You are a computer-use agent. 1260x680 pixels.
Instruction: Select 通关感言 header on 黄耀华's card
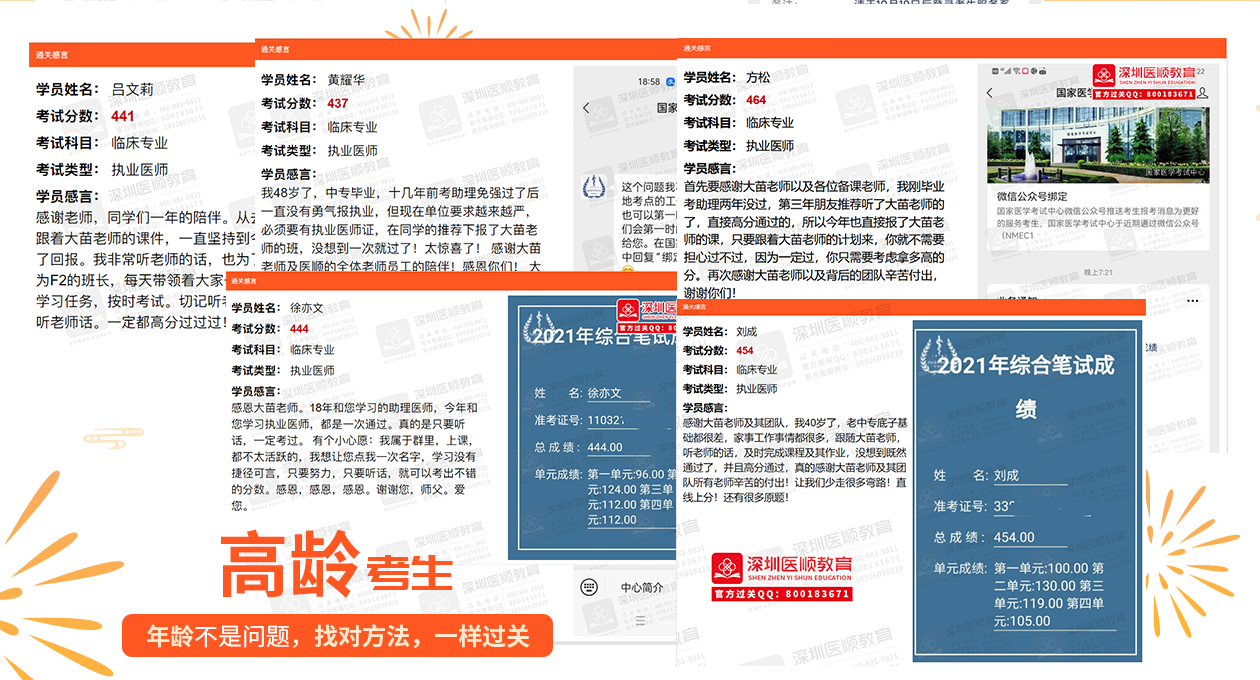click(x=275, y=49)
